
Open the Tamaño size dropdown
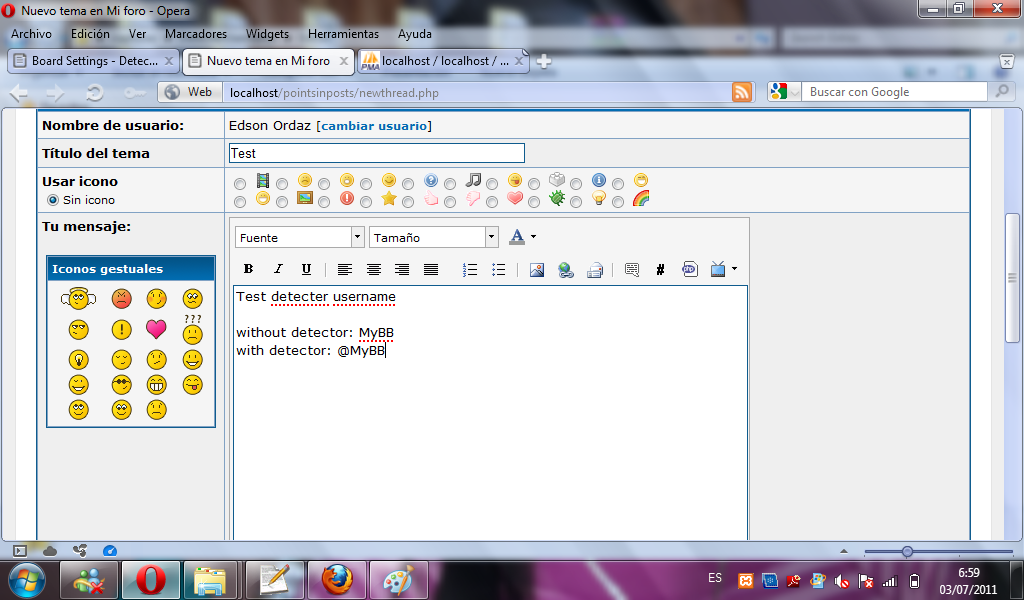click(x=491, y=237)
